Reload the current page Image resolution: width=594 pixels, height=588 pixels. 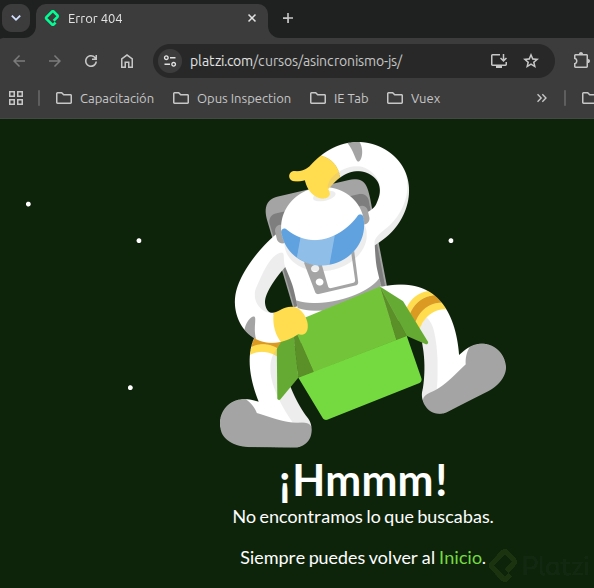(x=91, y=61)
